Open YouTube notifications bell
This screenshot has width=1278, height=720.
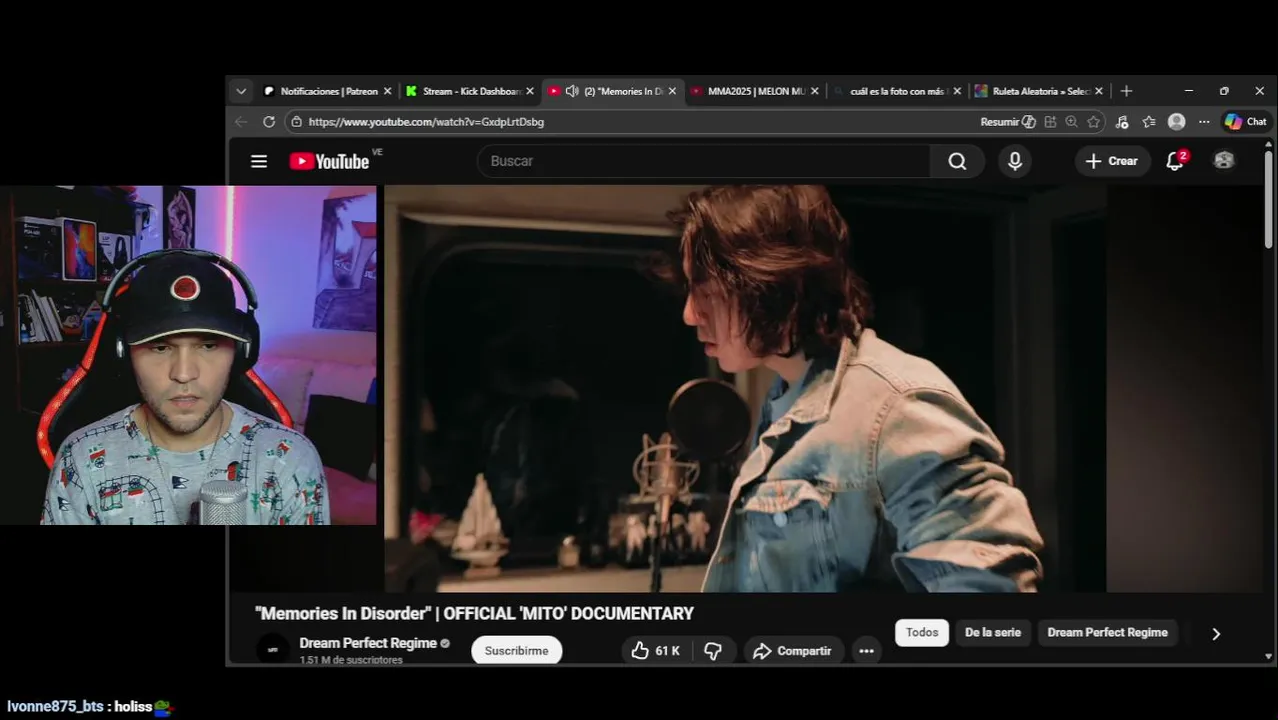pyautogui.click(x=1175, y=161)
